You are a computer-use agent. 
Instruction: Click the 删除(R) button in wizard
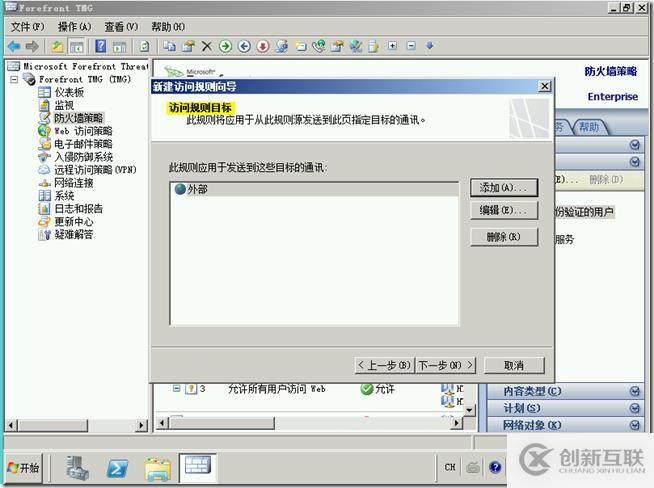[x=504, y=237]
